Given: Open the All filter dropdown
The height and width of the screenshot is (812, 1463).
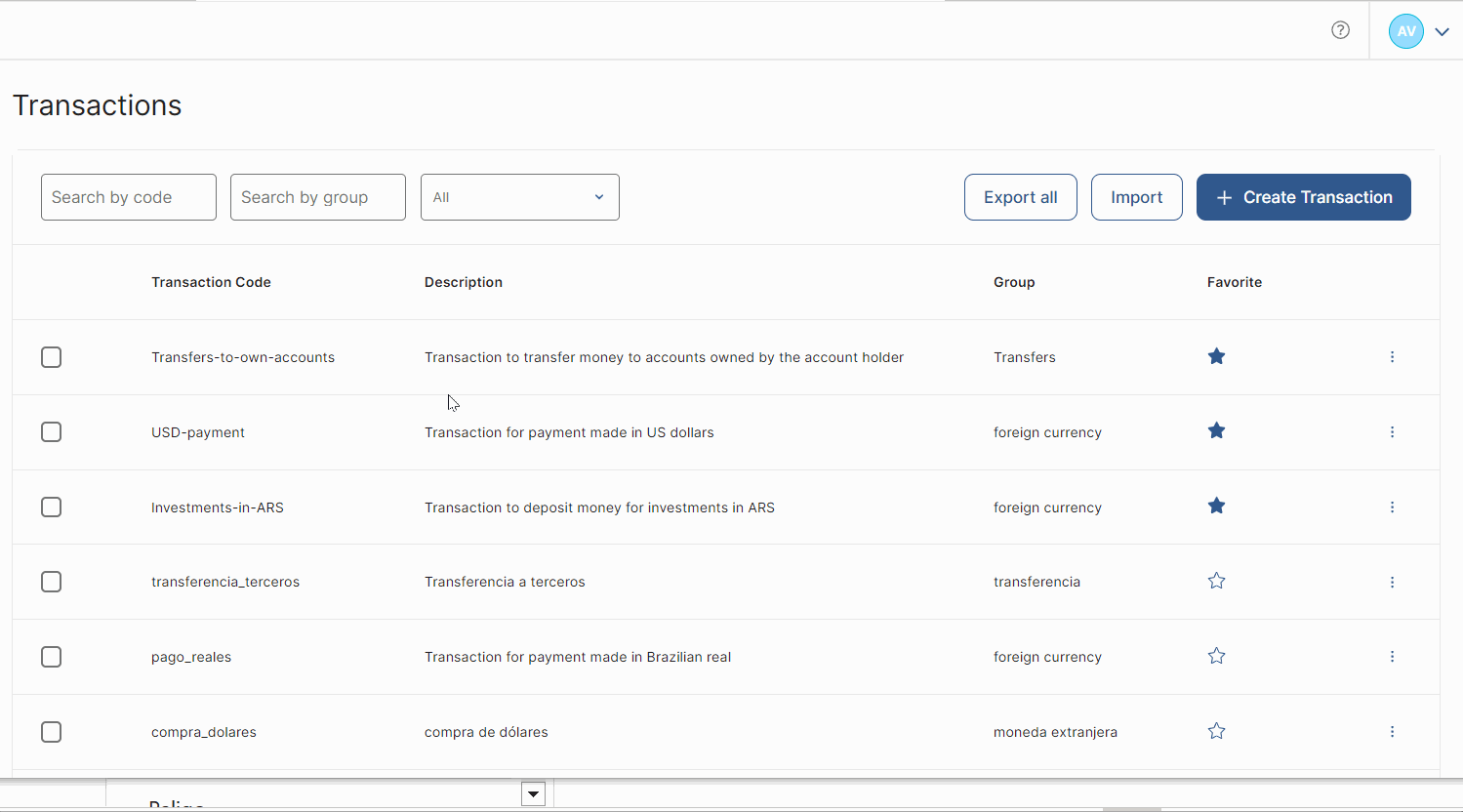Looking at the screenshot, I should tap(519, 197).
